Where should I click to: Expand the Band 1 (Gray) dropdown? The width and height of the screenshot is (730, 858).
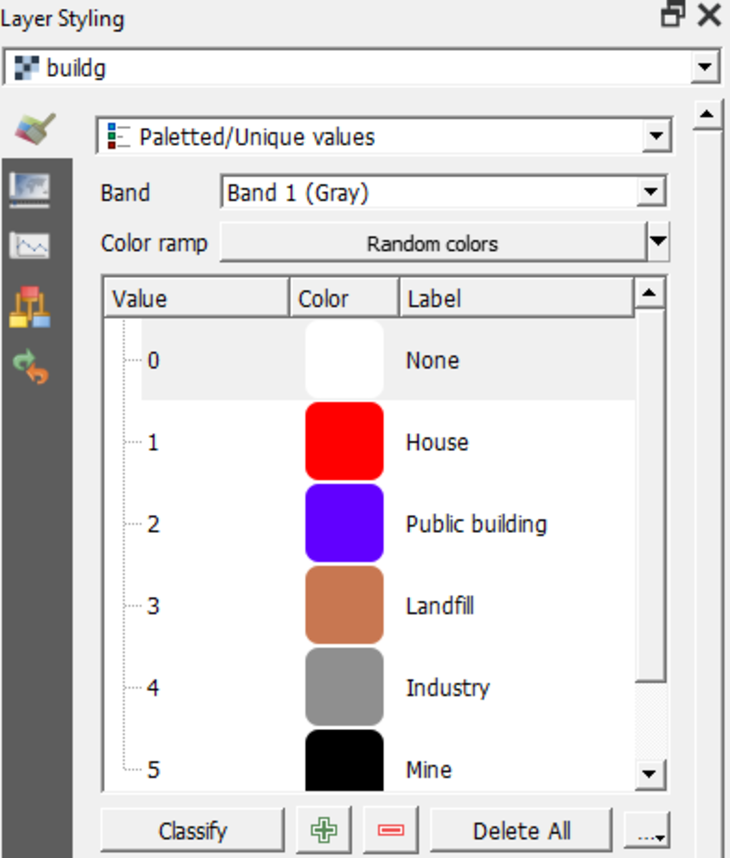pyautogui.click(x=651, y=192)
